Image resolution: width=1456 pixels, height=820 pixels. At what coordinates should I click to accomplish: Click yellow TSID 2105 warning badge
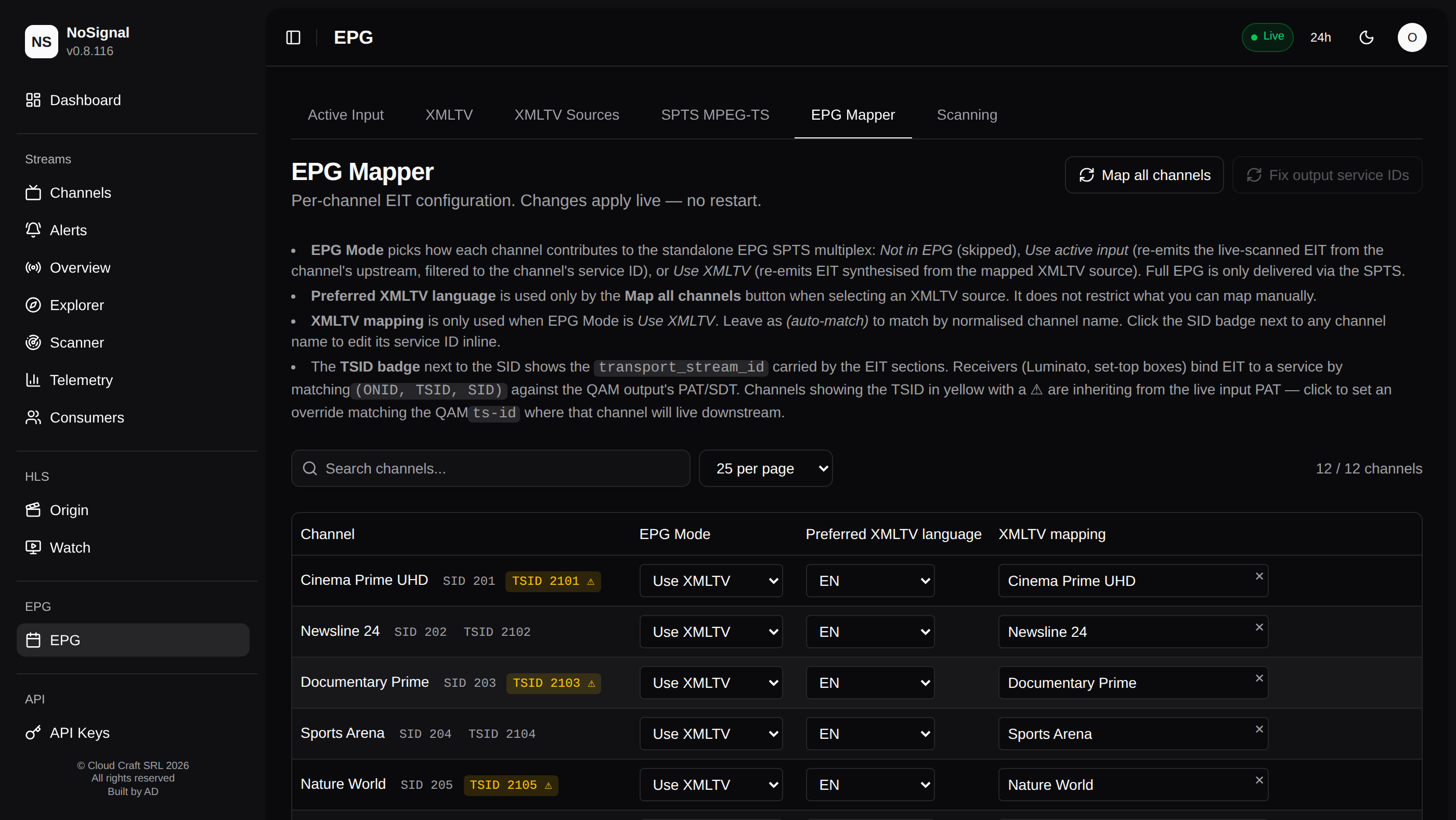coord(511,786)
